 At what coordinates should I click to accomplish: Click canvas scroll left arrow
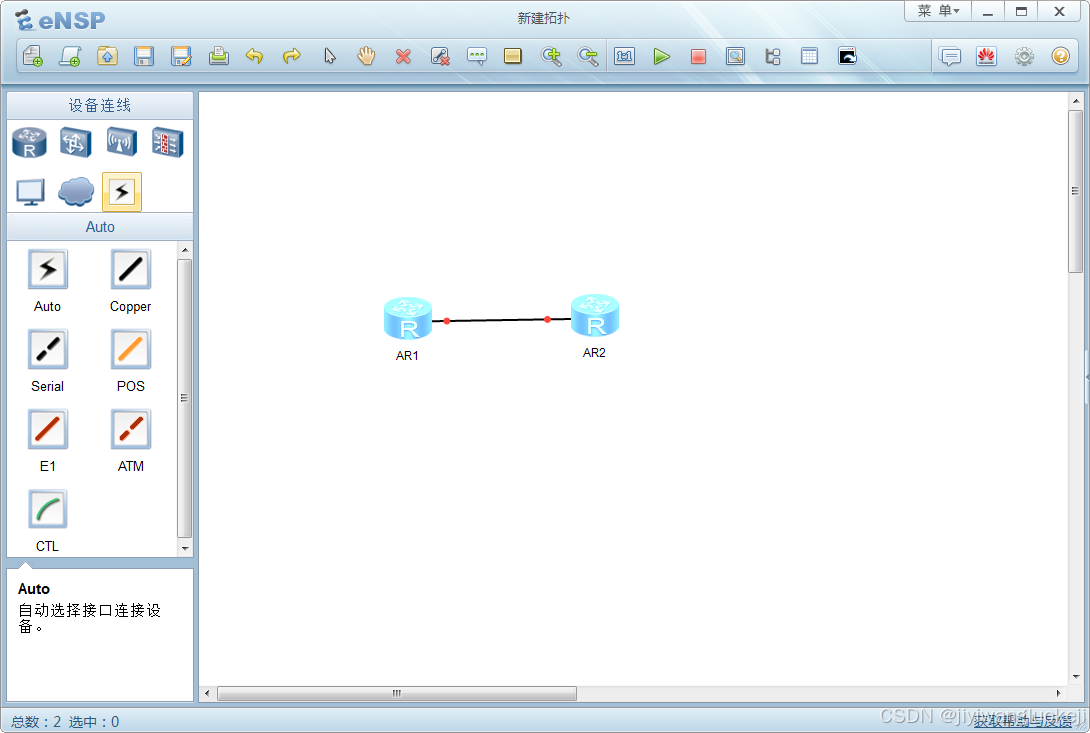pyautogui.click(x=206, y=693)
